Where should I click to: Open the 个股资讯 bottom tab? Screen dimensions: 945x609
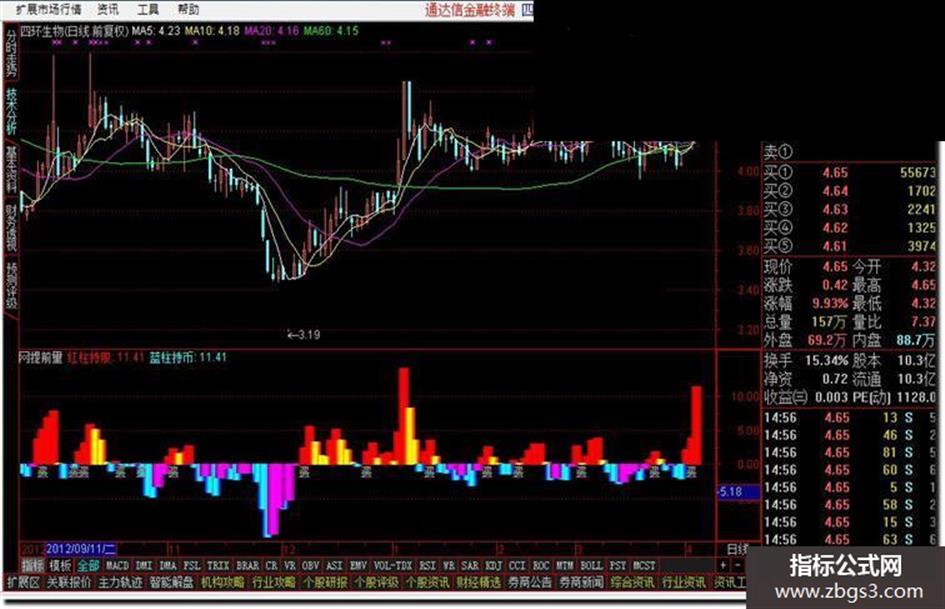point(428,582)
